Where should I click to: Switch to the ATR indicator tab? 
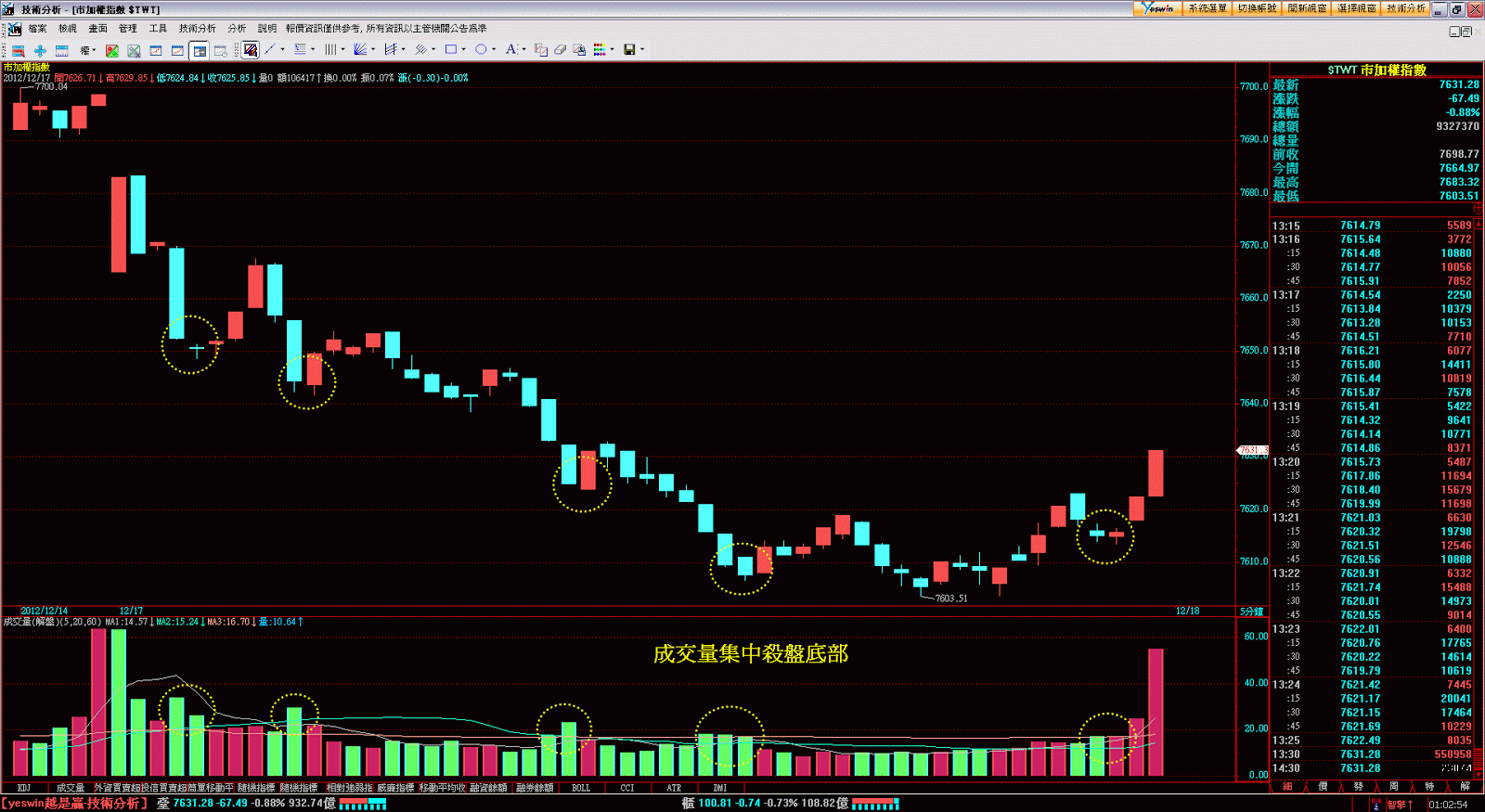point(674,788)
